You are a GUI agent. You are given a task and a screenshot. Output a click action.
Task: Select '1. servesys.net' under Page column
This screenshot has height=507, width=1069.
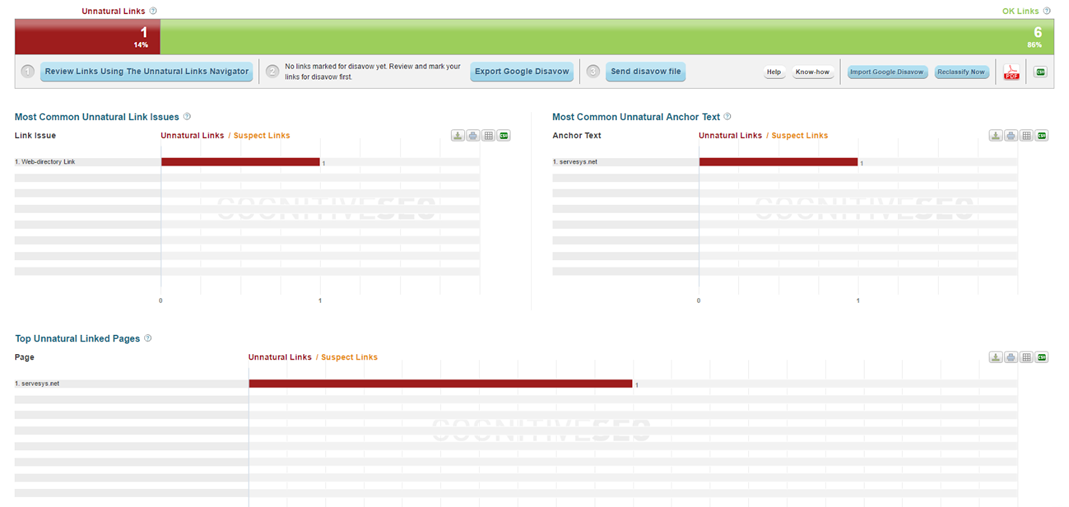pyautogui.click(x=37, y=384)
